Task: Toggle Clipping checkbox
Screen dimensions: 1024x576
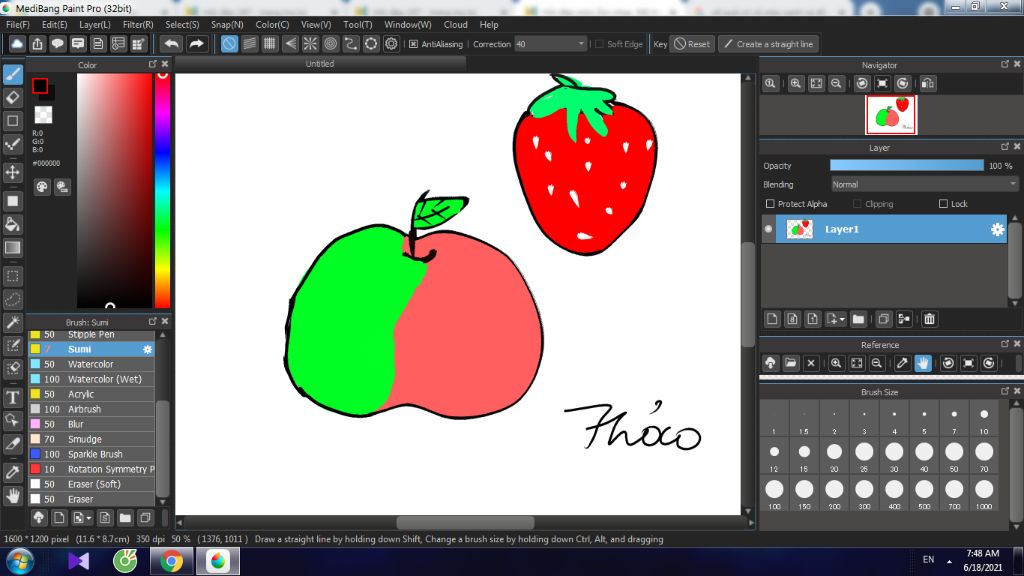Action: [x=857, y=204]
